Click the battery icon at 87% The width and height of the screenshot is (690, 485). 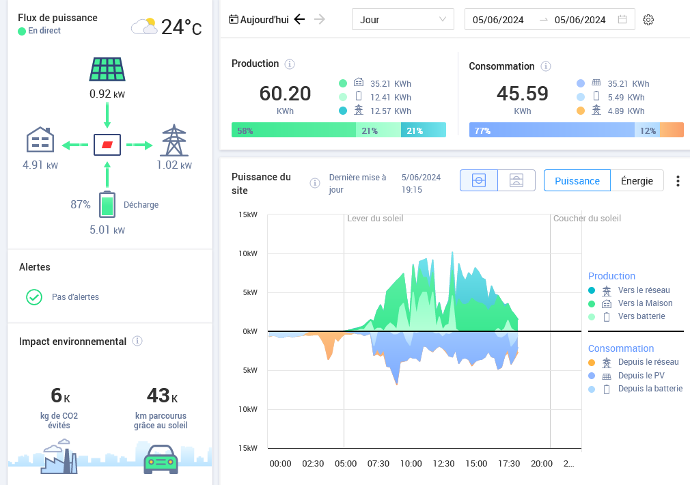tap(107, 204)
